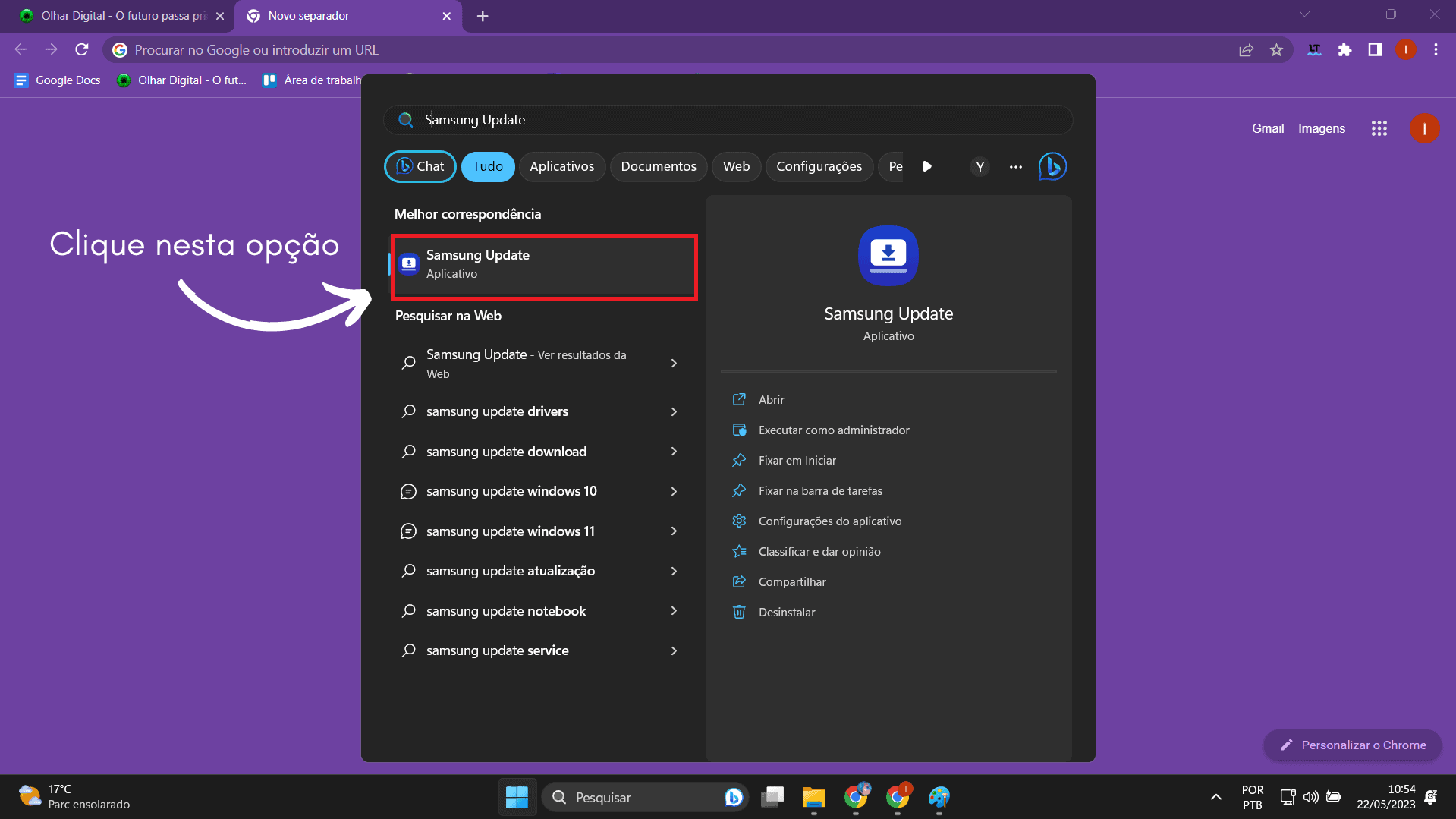
Task: Open Google Docs bookmark
Action: pyautogui.click(x=58, y=80)
